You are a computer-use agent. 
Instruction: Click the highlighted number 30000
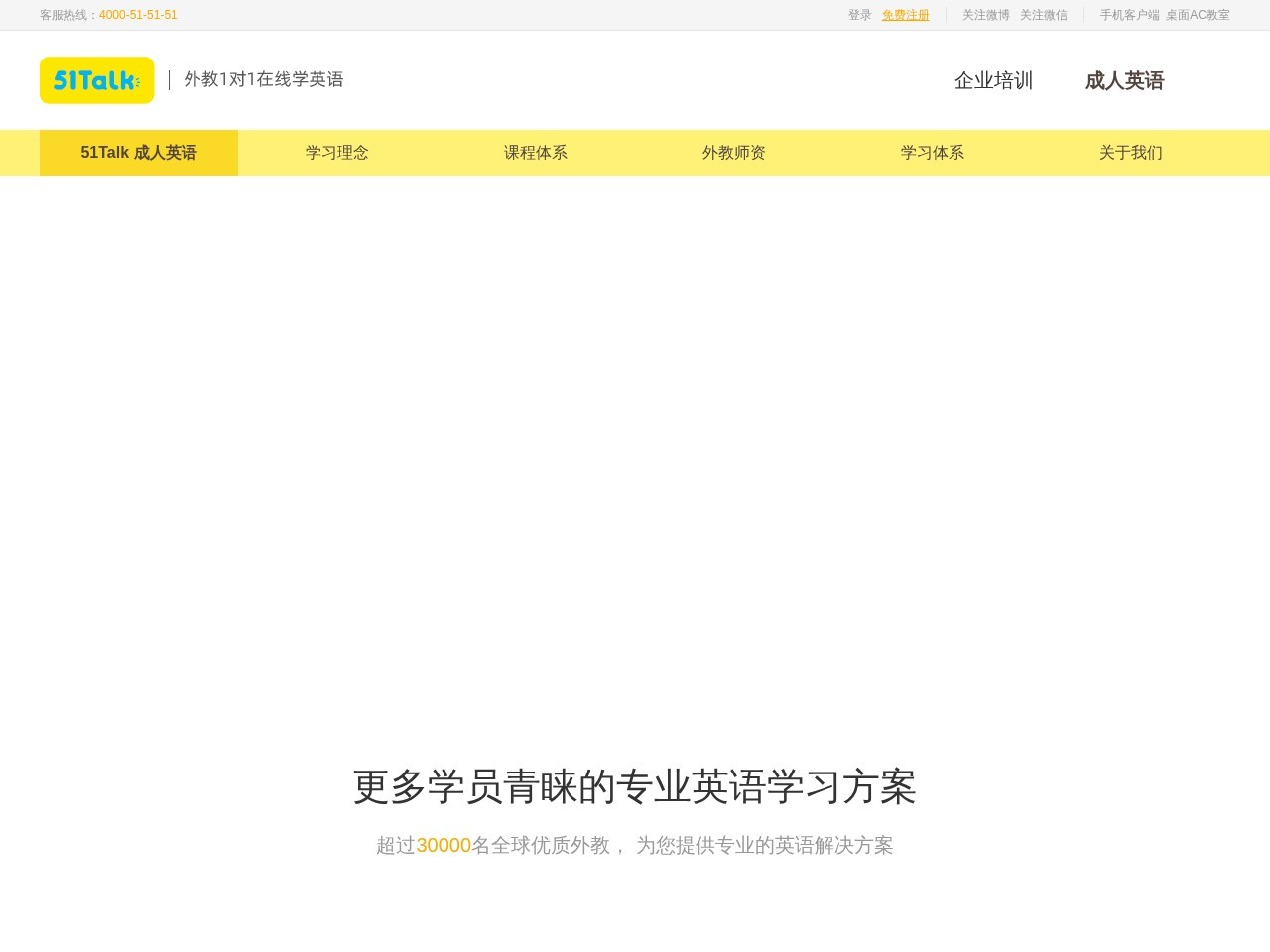click(444, 845)
